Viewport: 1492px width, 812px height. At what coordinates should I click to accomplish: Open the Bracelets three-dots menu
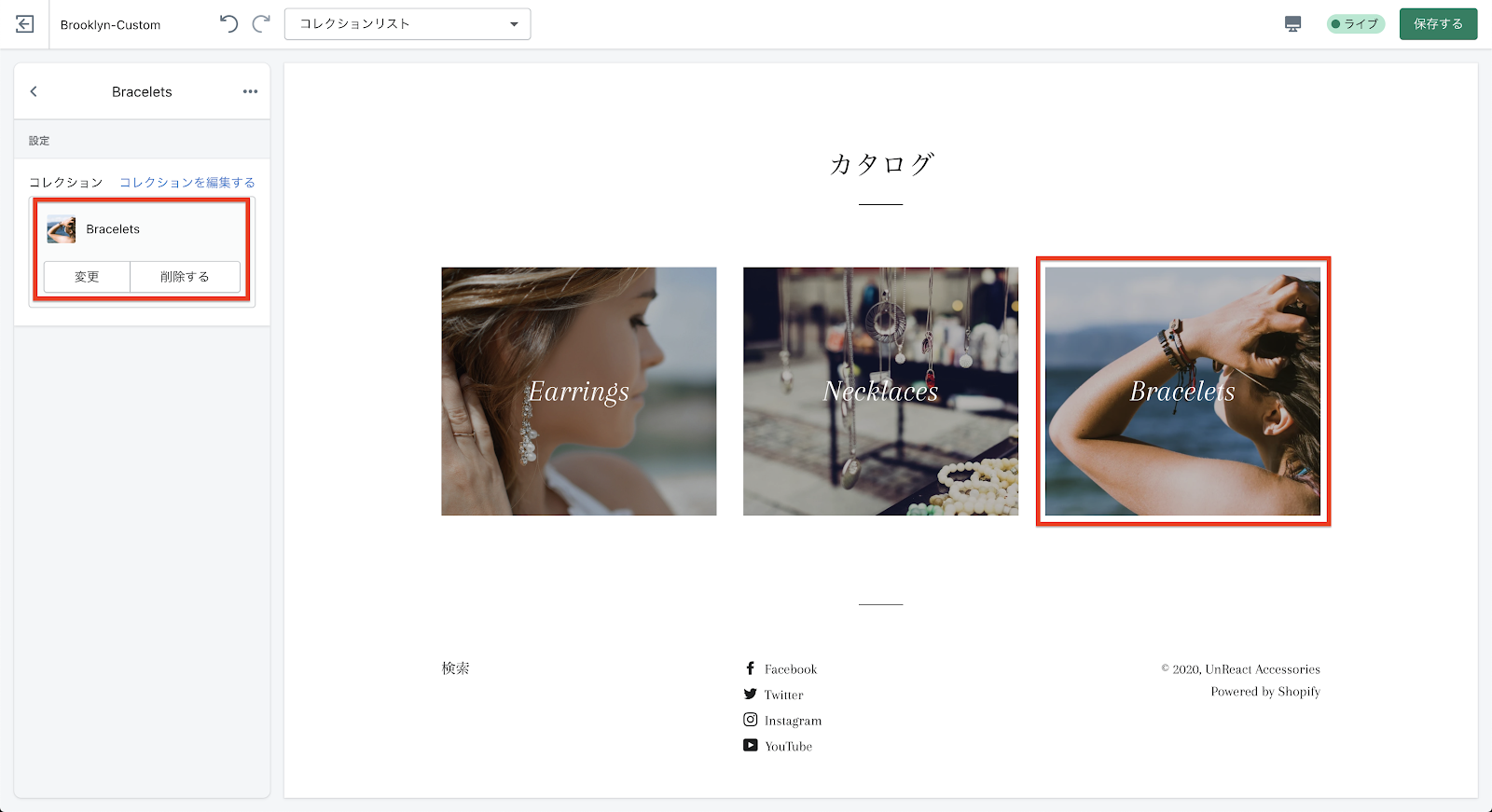250,91
